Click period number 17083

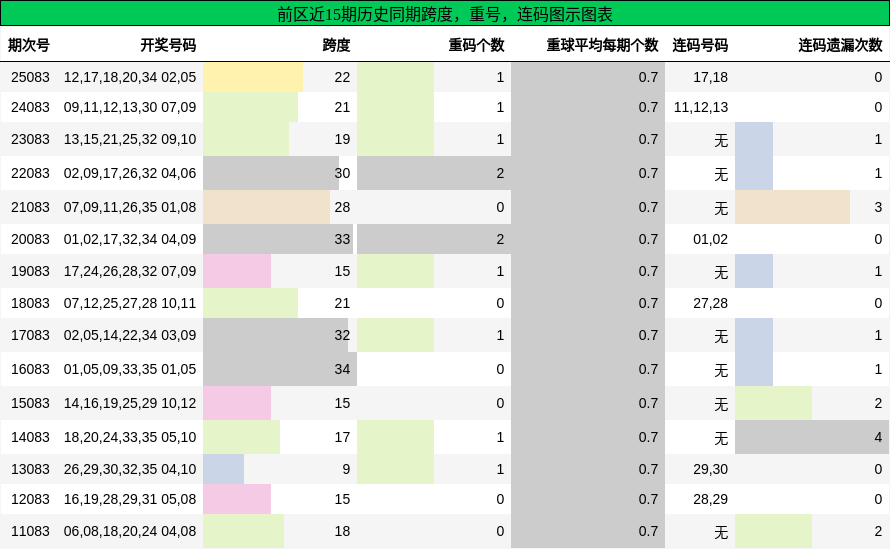click(30, 335)
